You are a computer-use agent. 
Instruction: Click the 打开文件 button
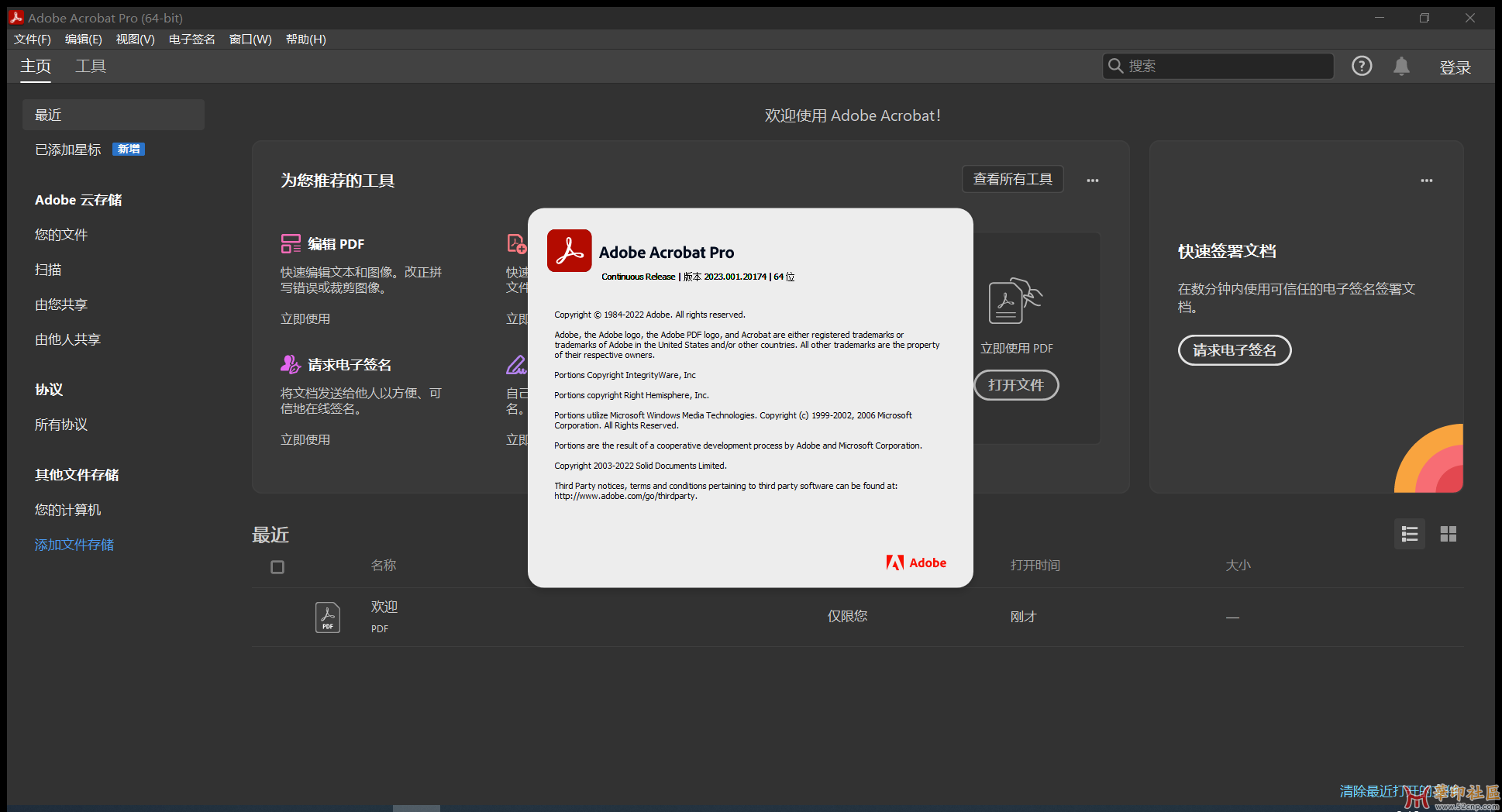coord(1015,385)
